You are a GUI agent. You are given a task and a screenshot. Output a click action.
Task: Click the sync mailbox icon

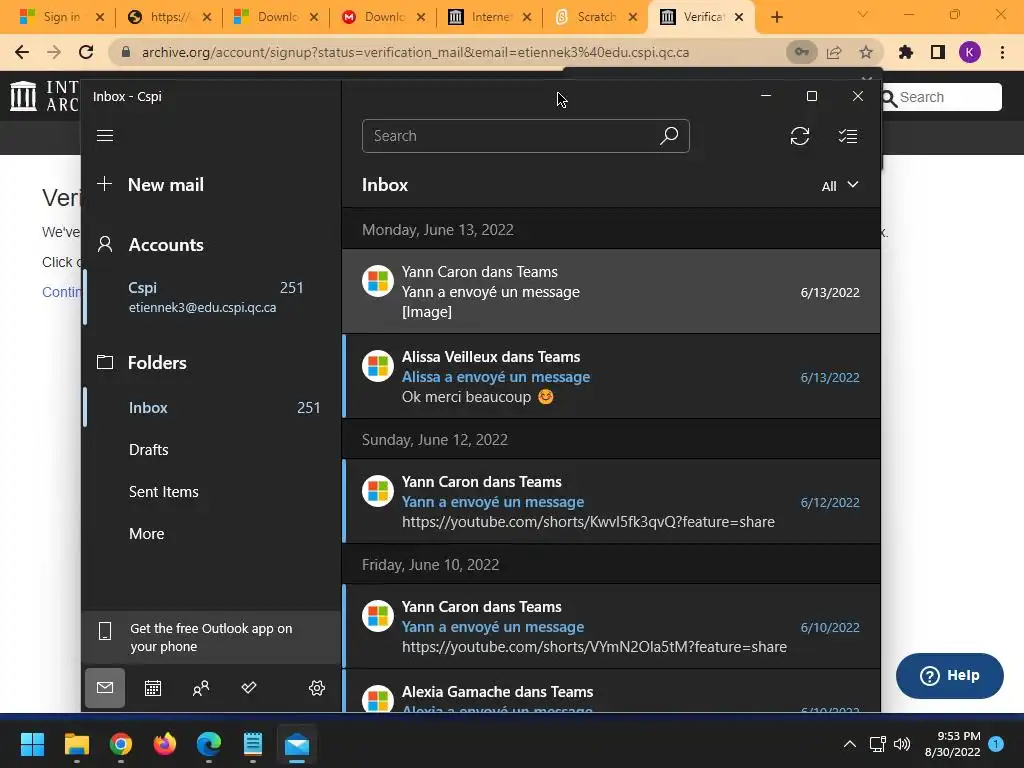[799, 136]
